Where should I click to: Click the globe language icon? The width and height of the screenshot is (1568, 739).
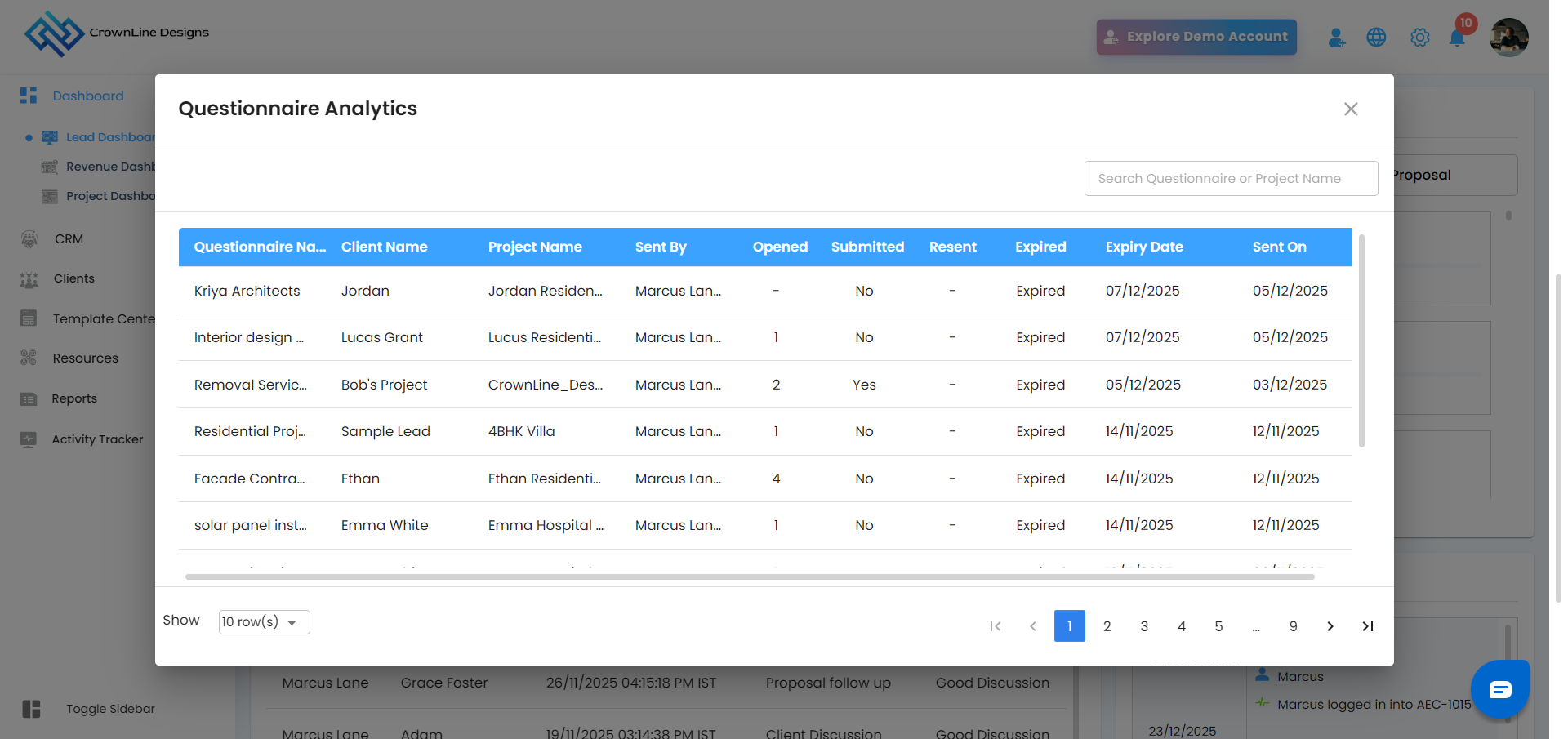click(1376, 38)
